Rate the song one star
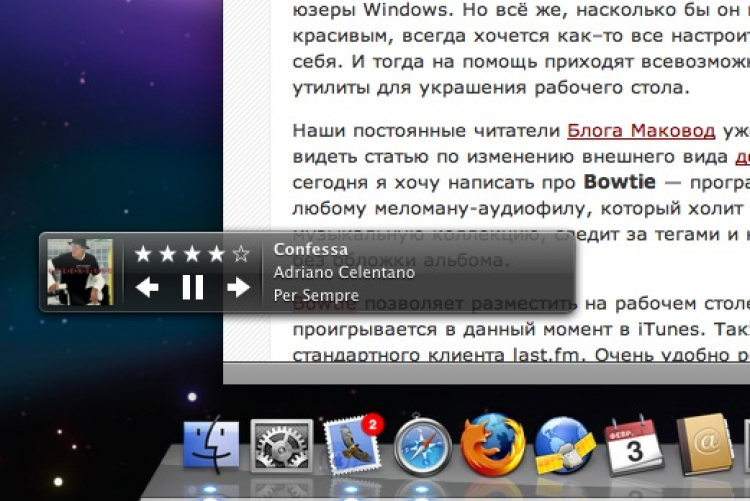Image resolution: width=750 pixels, height=501 pixels. click(143, 254)
